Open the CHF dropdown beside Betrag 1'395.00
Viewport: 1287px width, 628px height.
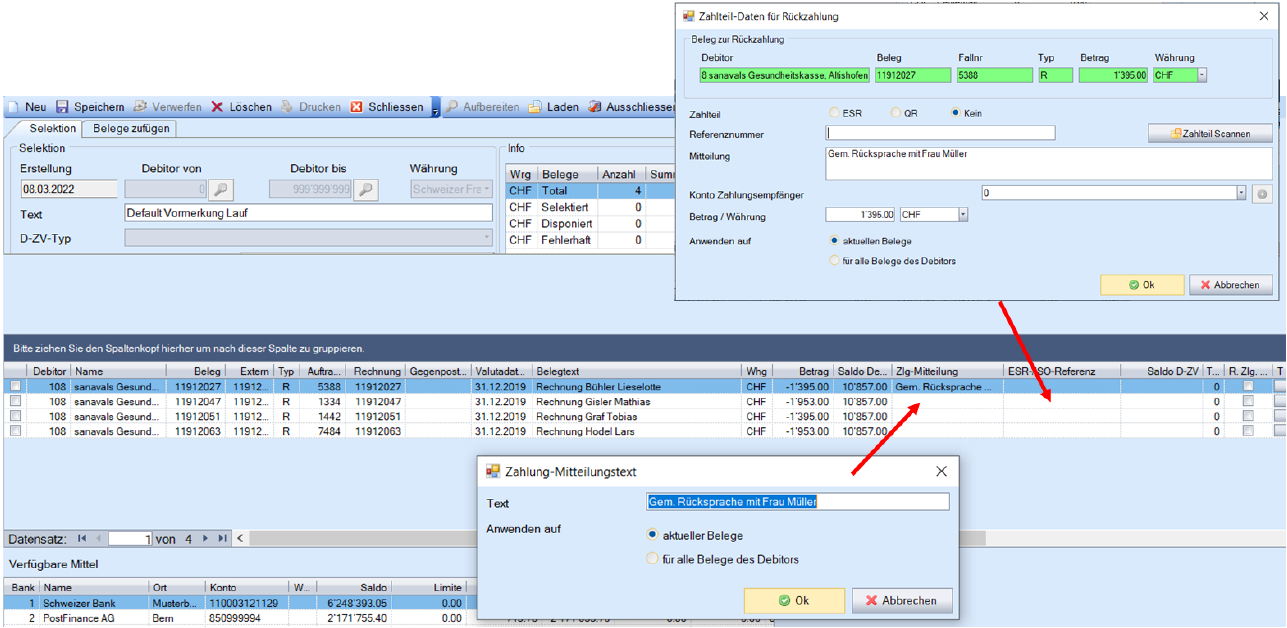click(963, 215)
